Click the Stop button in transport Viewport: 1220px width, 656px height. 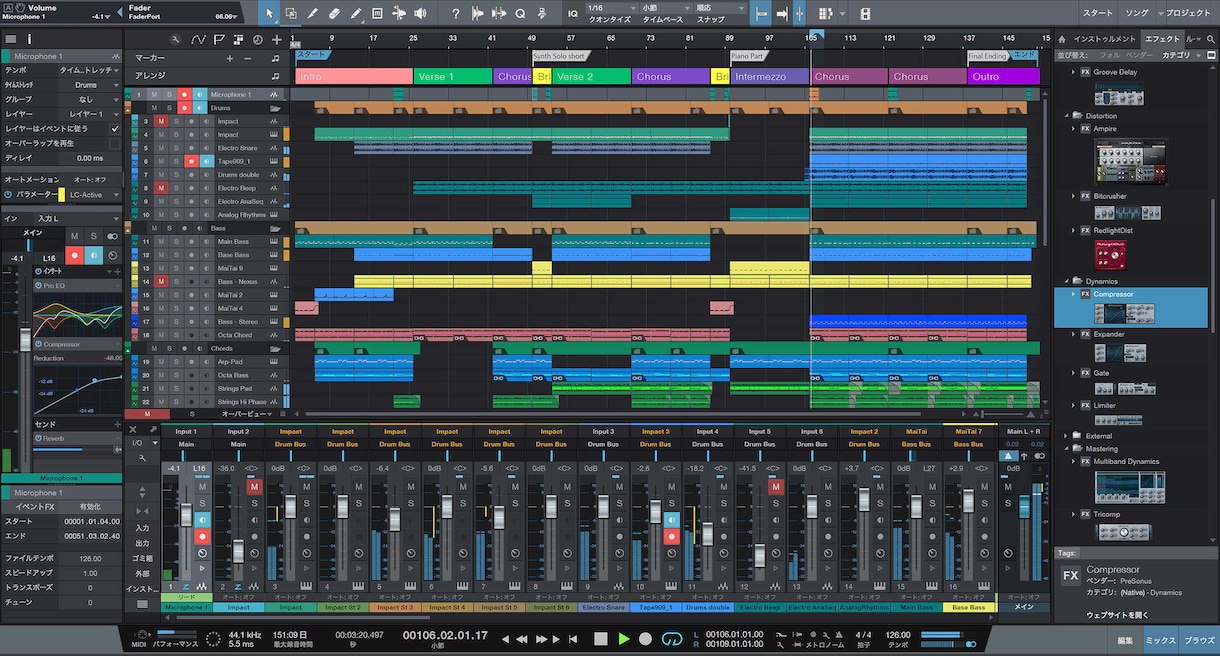pyautogui.click(x=601, y=638)
